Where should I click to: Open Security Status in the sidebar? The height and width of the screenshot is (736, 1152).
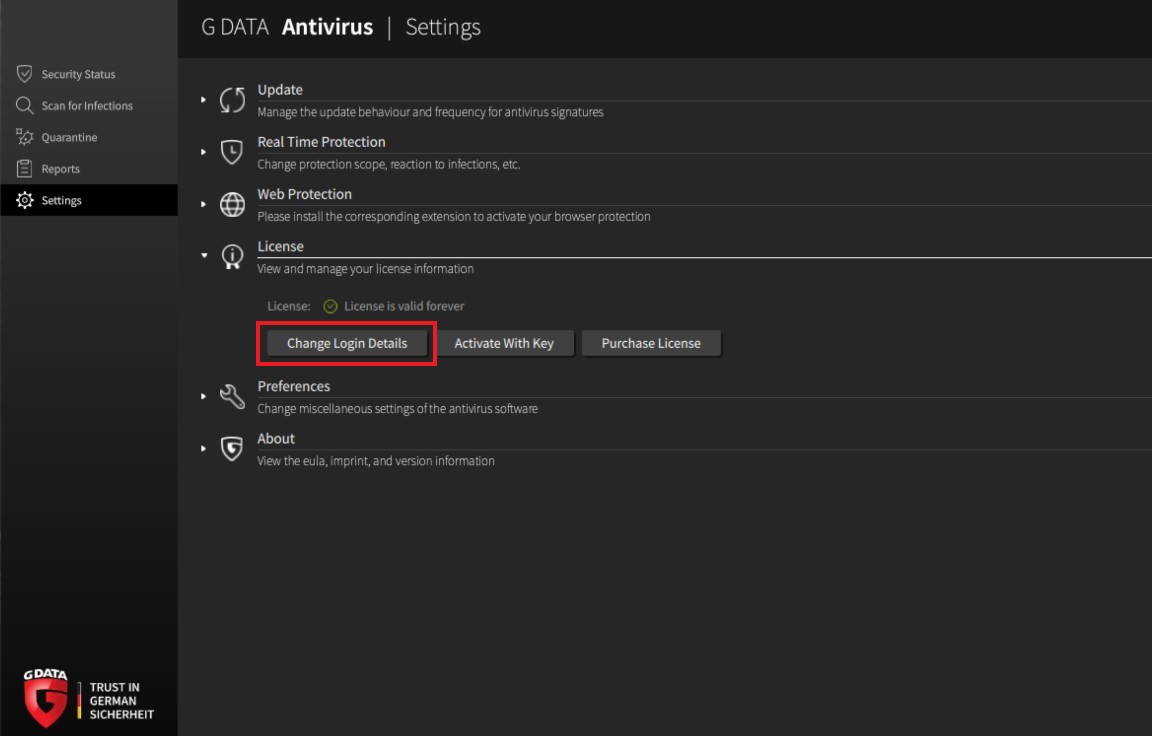tap(89, 74)
